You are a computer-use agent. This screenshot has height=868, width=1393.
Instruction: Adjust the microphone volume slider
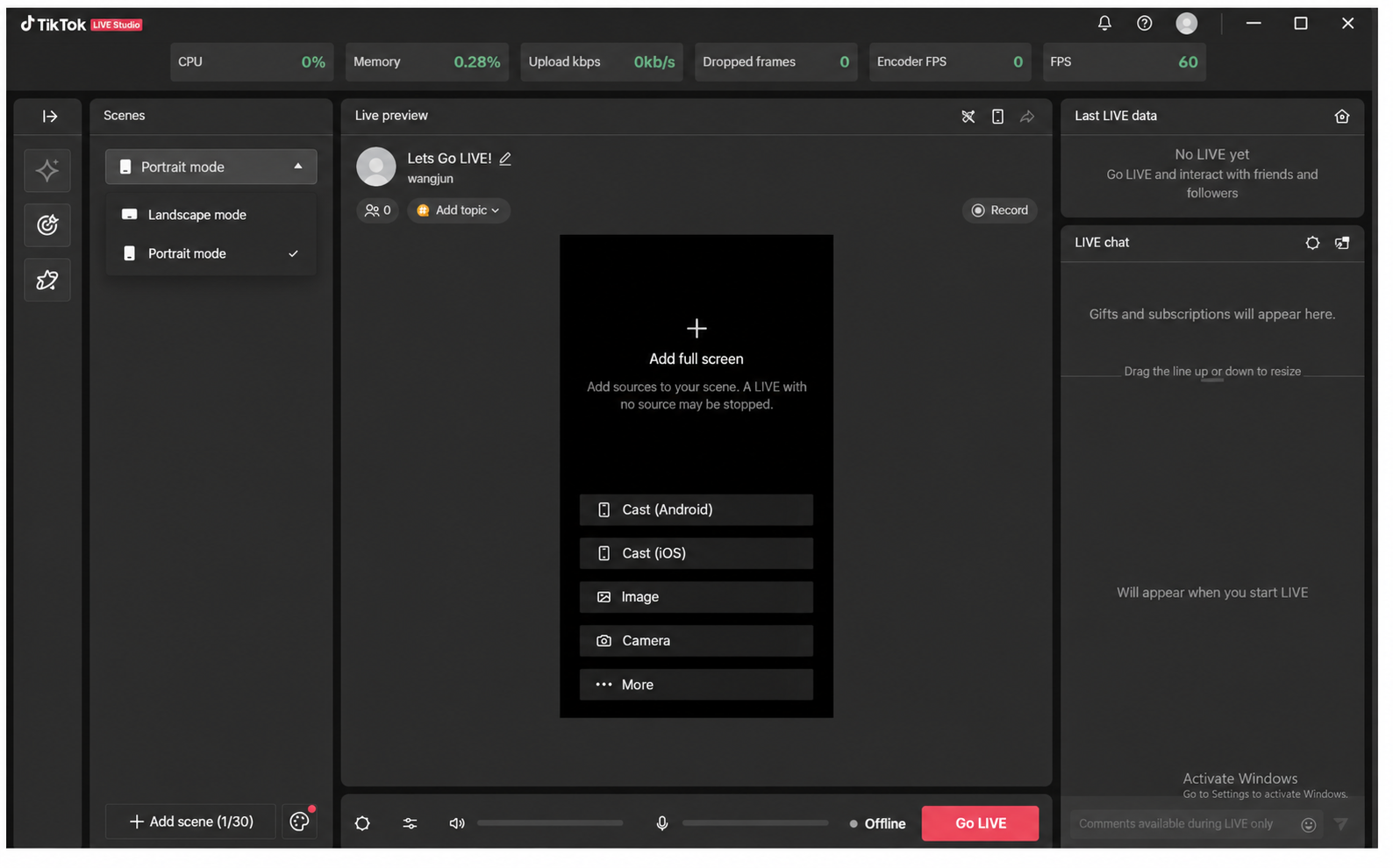pyautogui.click(x=755, y=823)
